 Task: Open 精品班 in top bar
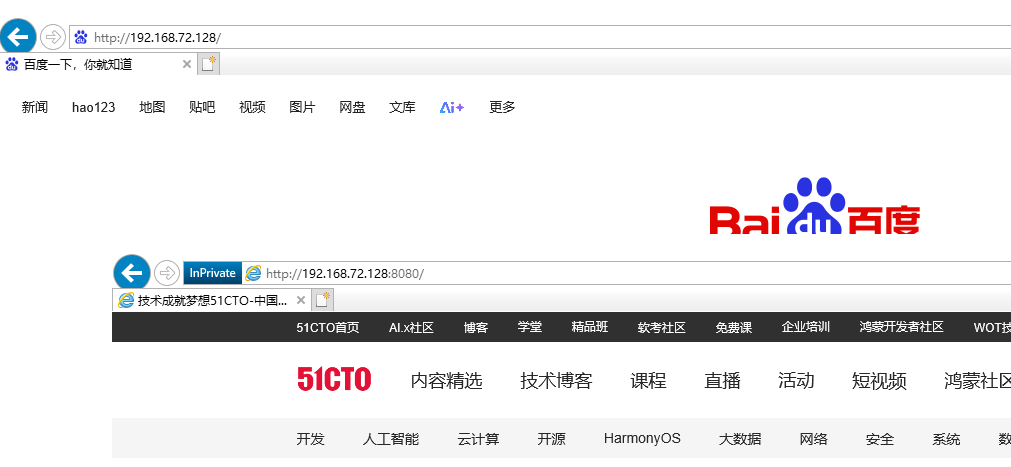590,328
